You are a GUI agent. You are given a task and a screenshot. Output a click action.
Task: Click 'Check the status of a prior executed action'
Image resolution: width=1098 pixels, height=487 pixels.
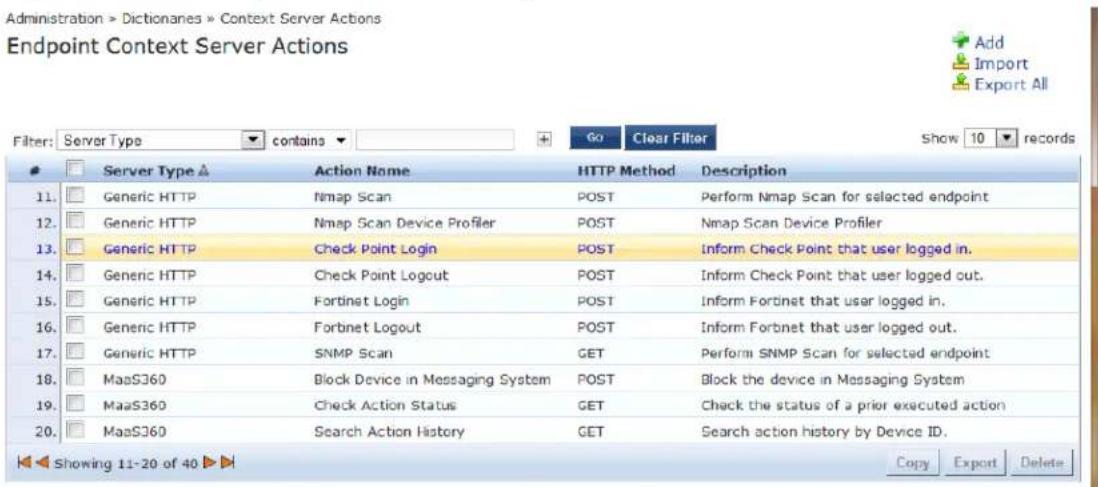(854, 404)
